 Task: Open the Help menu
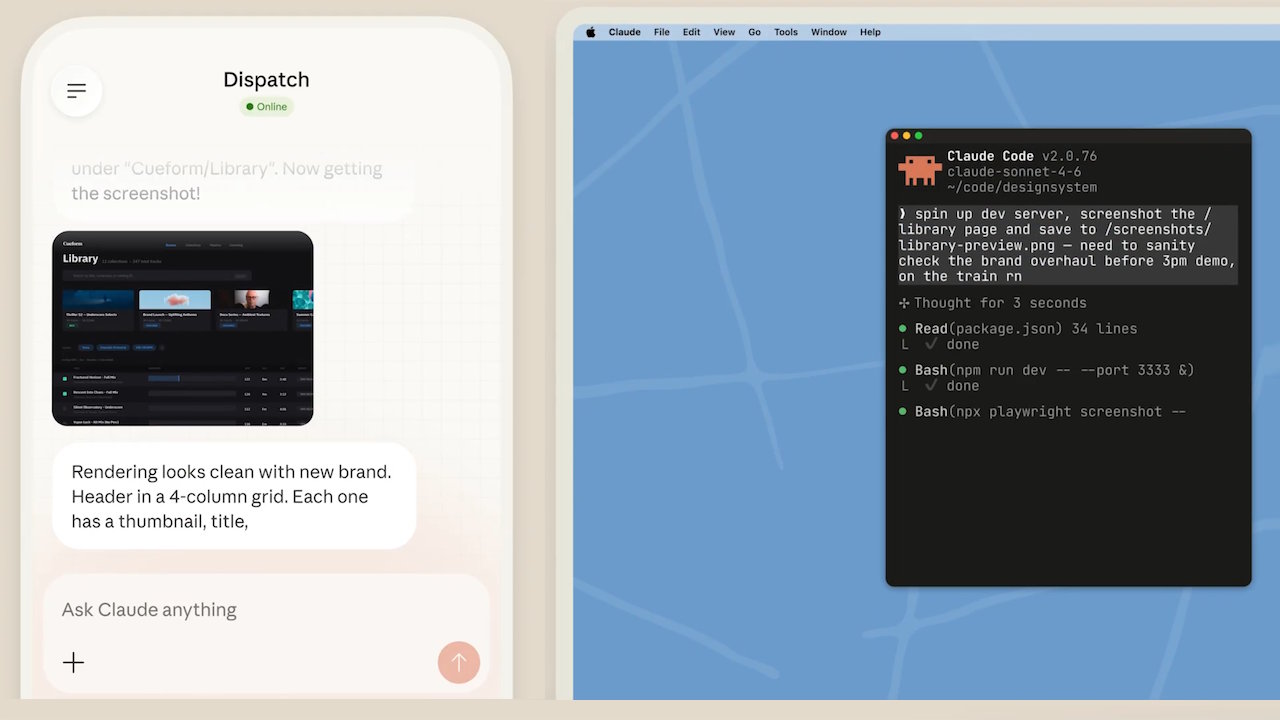click(x=870, y=32)
